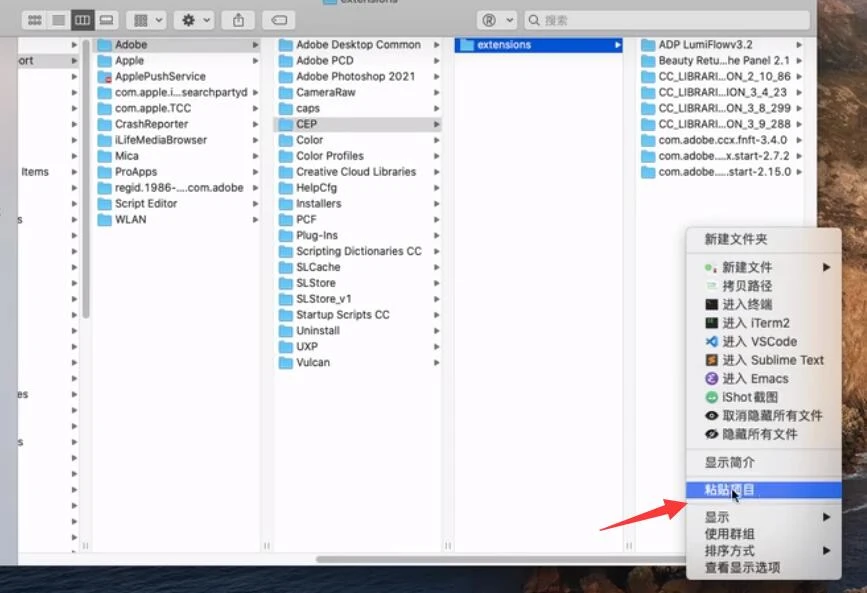The image size is (867, 593).
Task: Expand the UXP folder arrow
Action: point(437,347)
